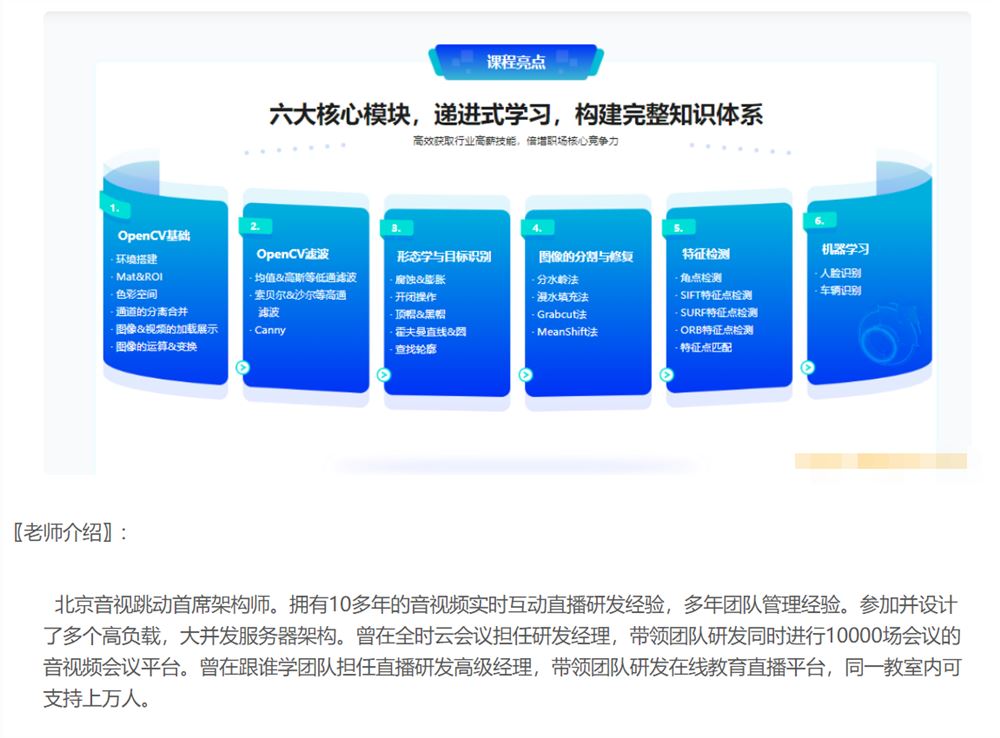Click the 索贝尔&沙尔等高通 item

click(x=300, y=295)
